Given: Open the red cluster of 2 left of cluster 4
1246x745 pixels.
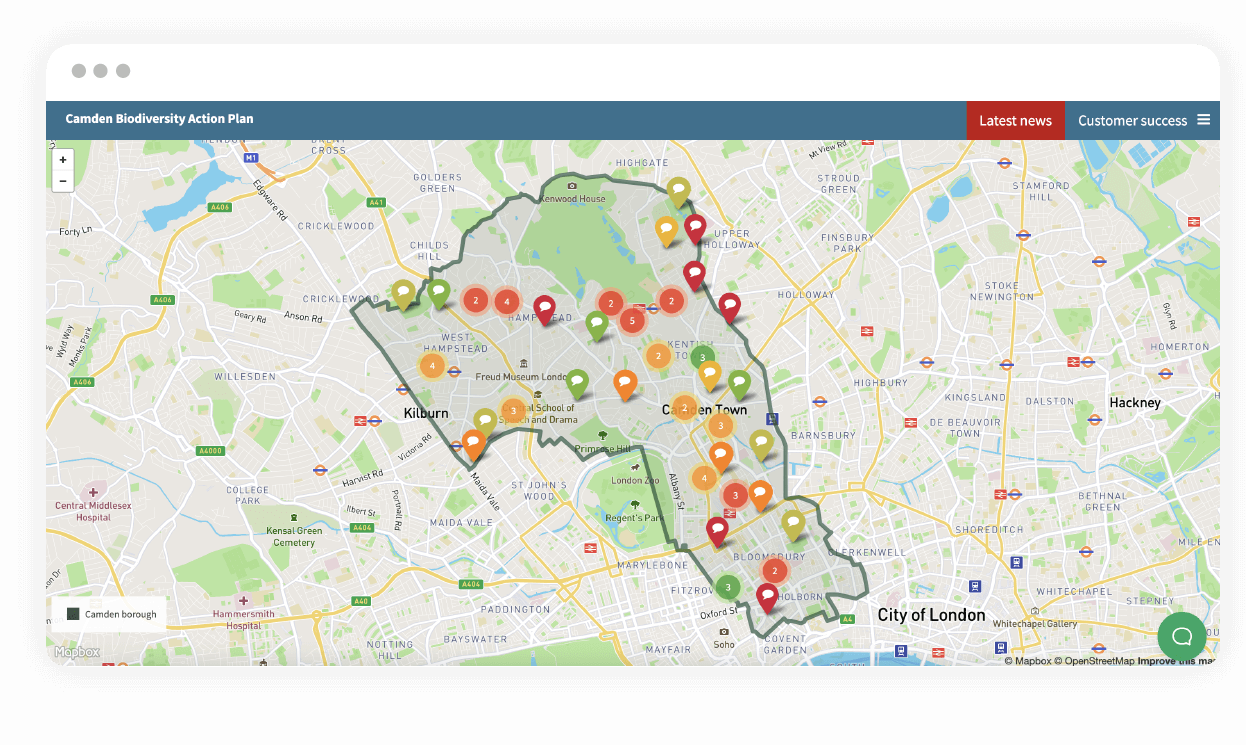Looking at the screenshot, I should 476,300.
